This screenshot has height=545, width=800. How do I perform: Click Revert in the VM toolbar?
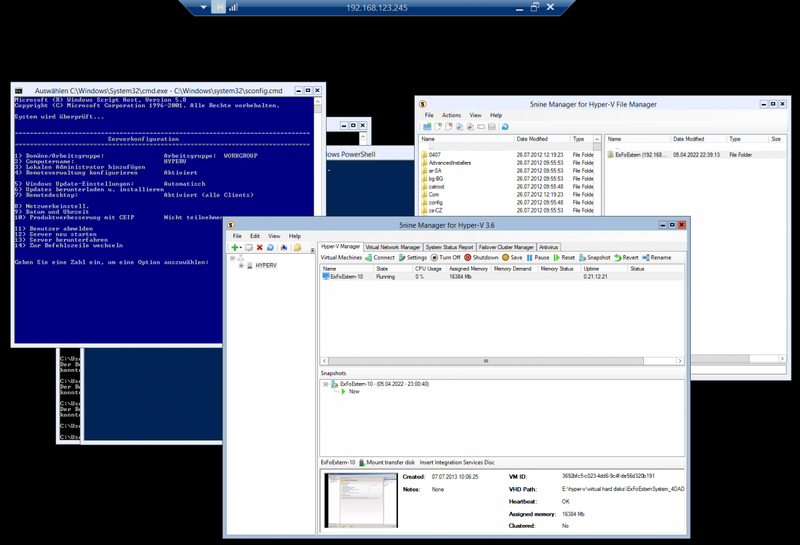point(626,258)
